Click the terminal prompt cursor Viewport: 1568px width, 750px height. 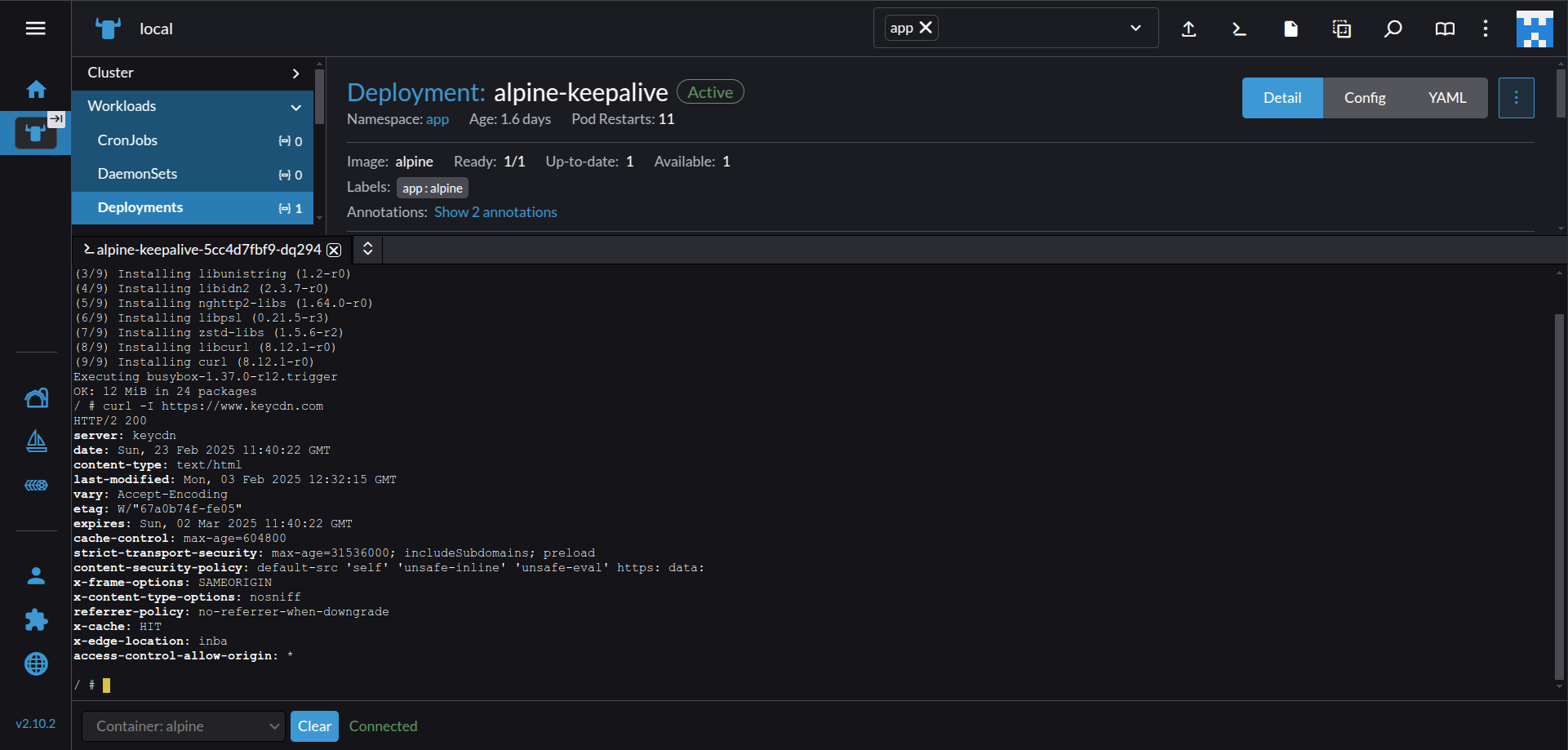tap(106, 686)
